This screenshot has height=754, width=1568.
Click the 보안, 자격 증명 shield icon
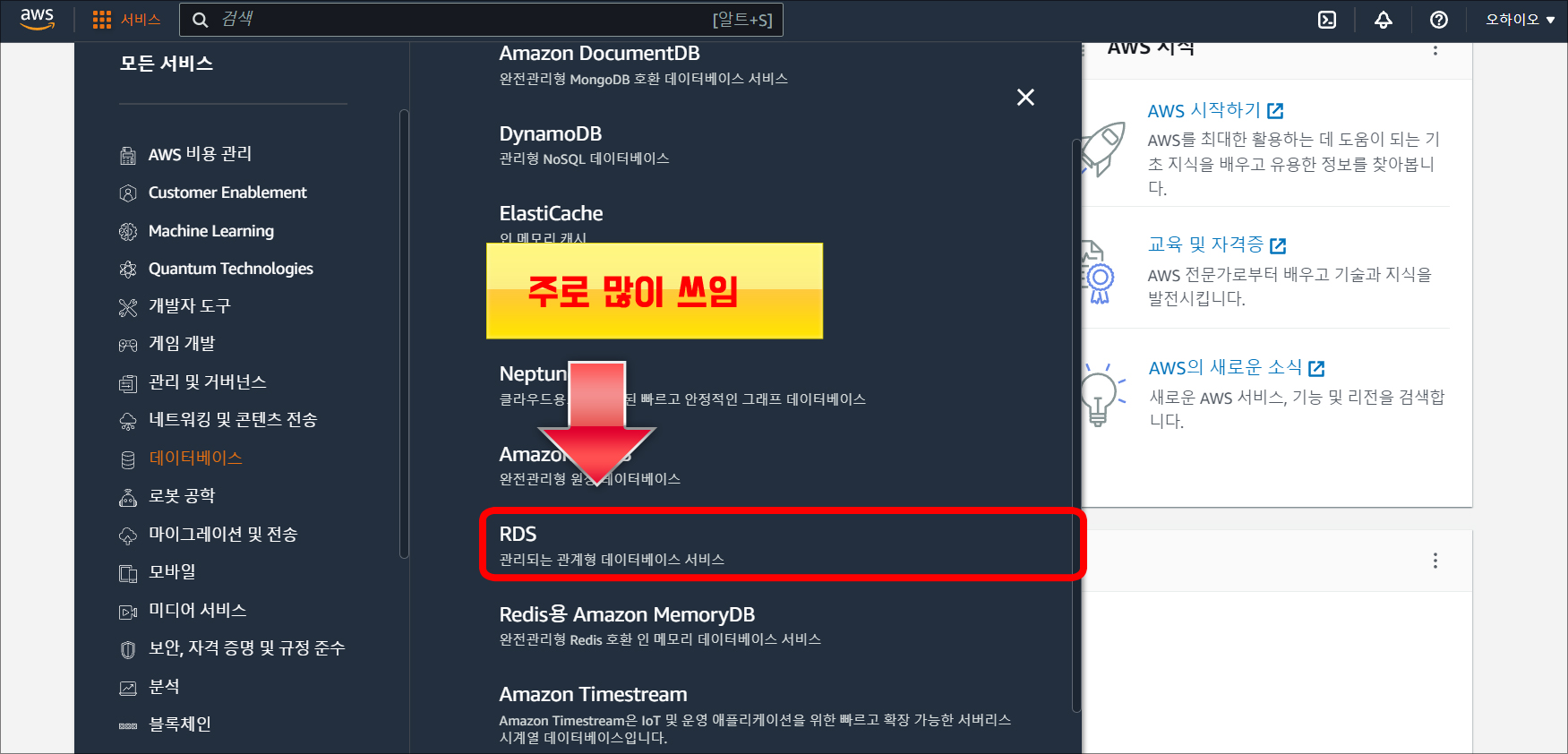coord(128,650)
